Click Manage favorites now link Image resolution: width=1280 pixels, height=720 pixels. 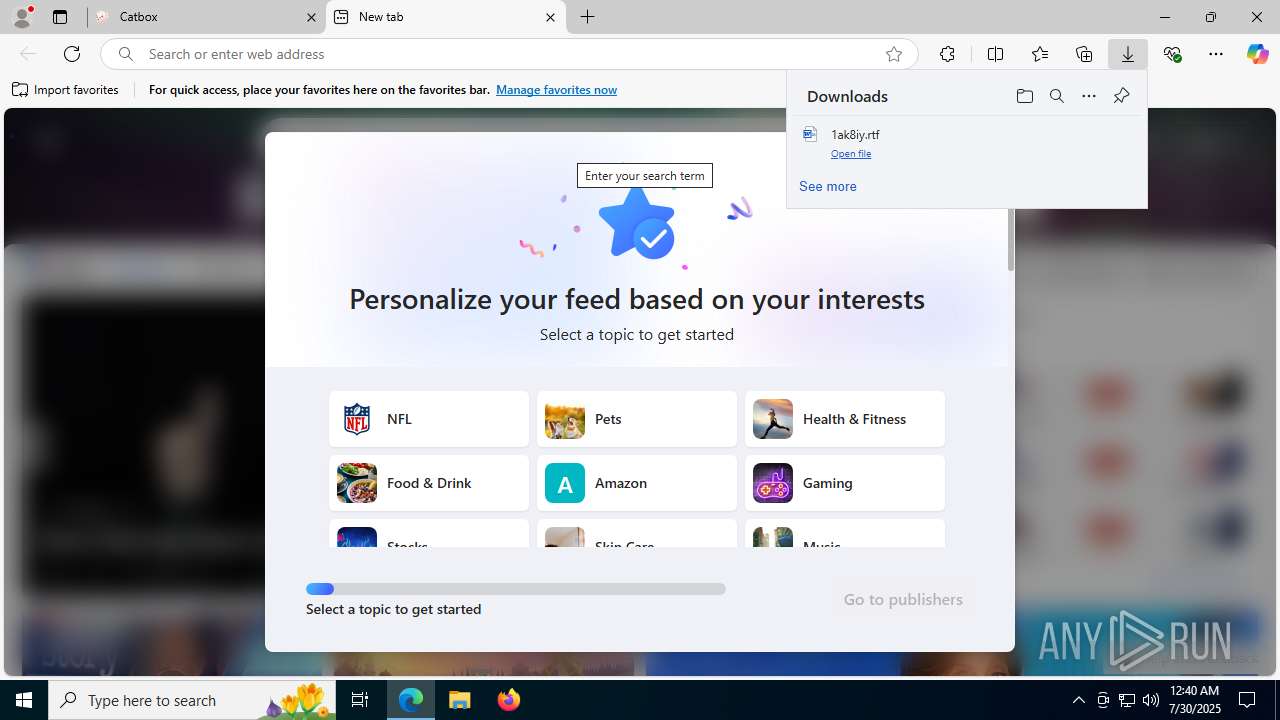click(x=556, y=90)
